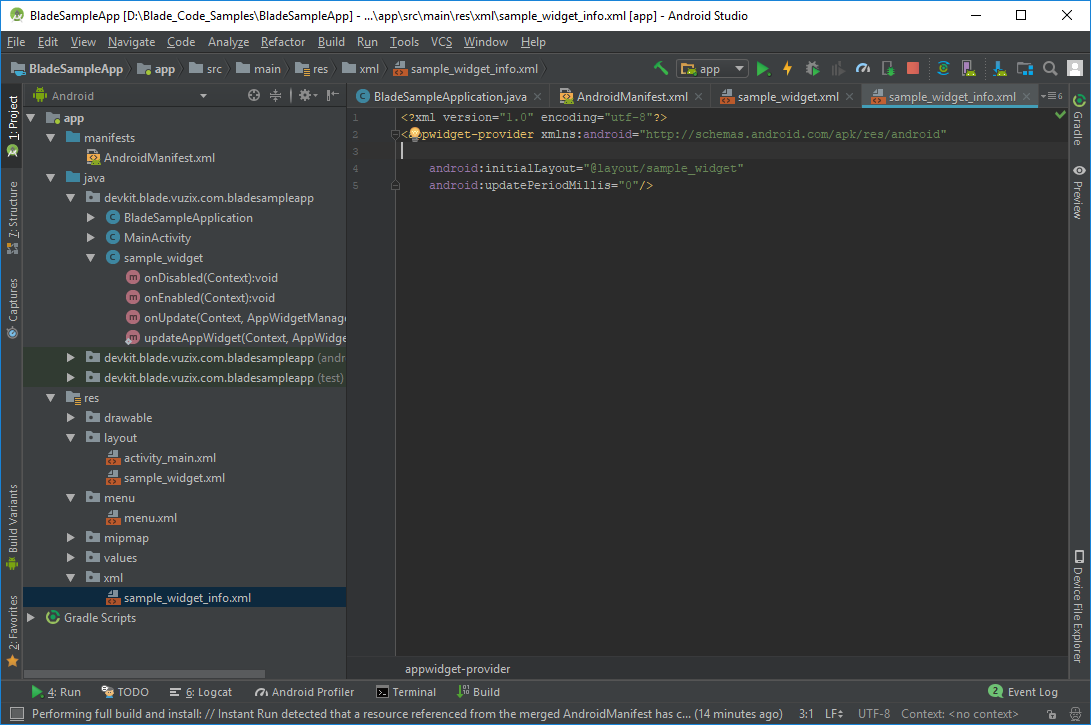Close the BladeSampleApplication.java tab
The height and width of the screenshot is (725, 1091).
[x=537, y=97]
